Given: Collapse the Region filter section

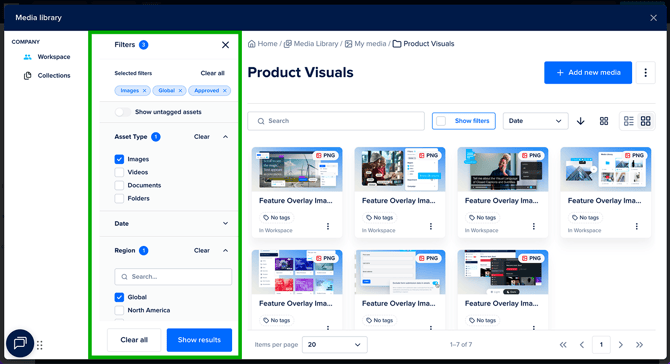Looking at the screenshot, I should tap(225, 250).
